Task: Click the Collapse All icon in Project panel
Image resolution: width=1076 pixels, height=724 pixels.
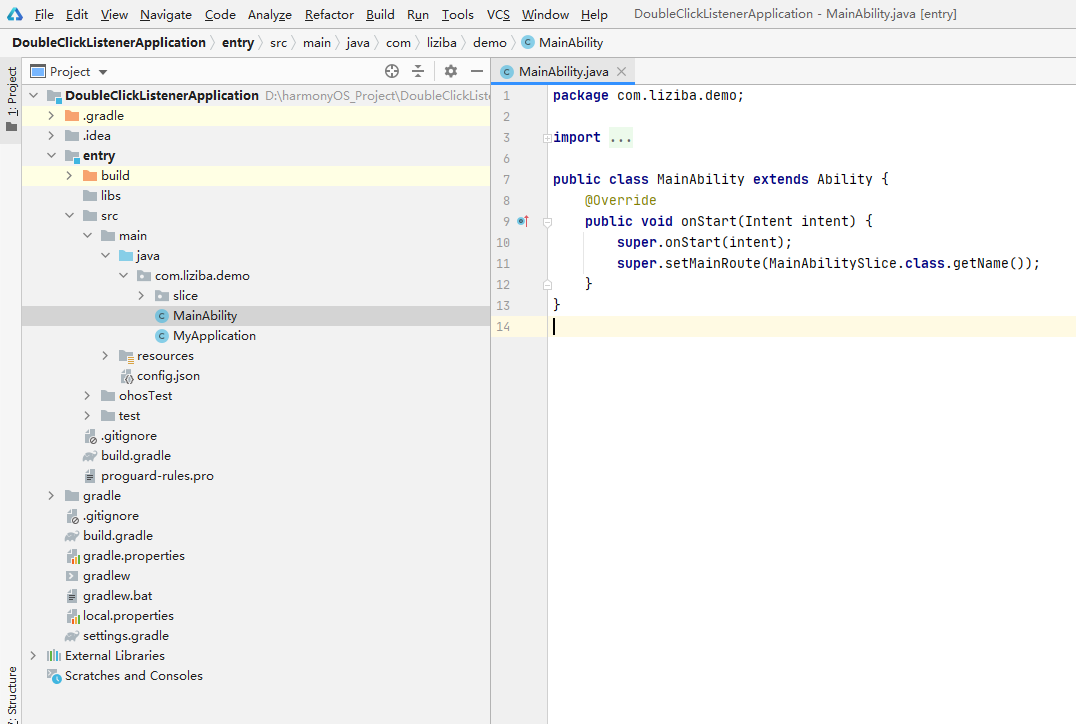Action: pyautogui.click(x=418, y=71)
